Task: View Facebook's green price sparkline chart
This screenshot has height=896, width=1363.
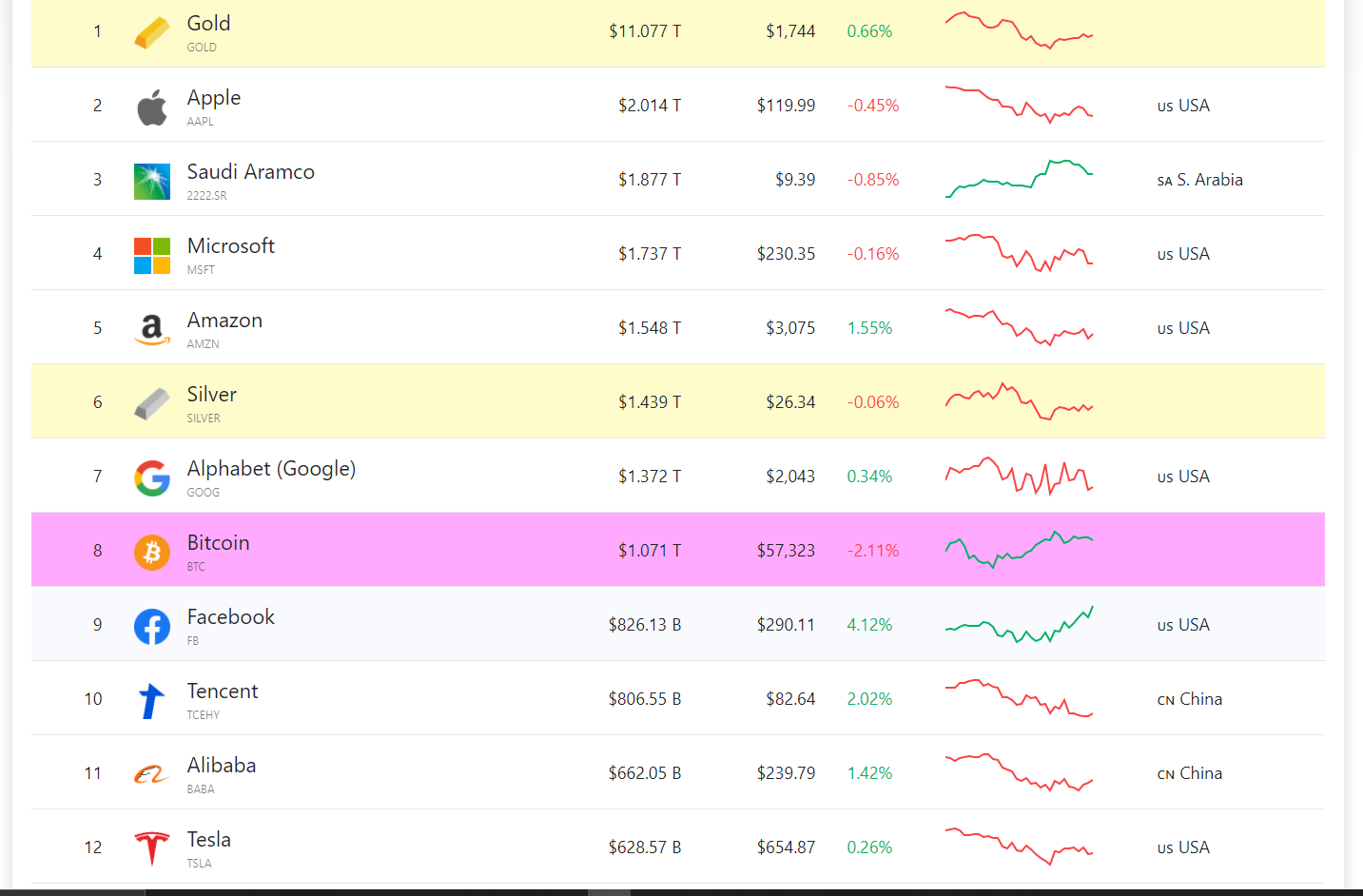Action: click(x=1019, y=625)
